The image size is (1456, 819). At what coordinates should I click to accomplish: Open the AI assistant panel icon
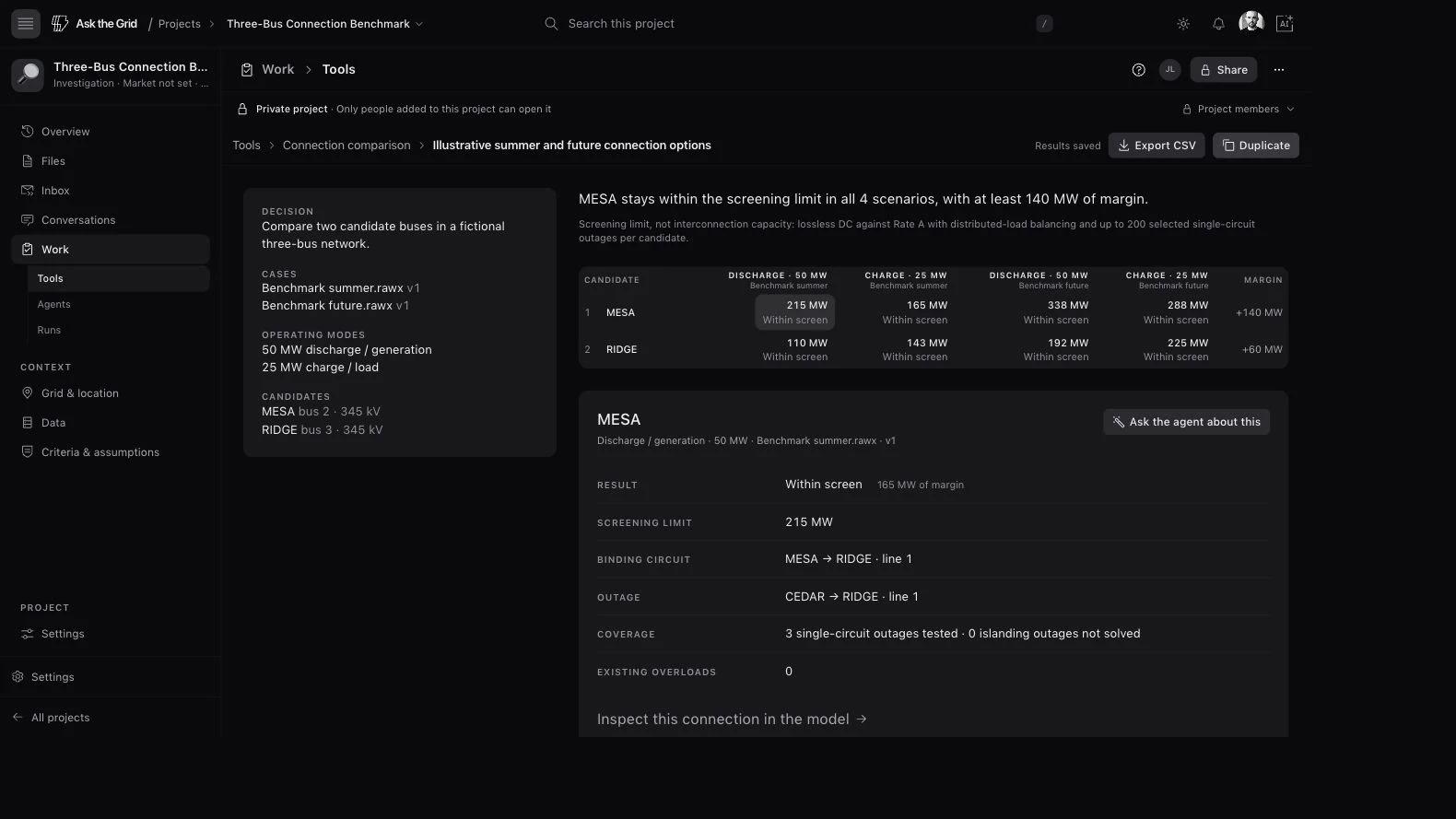click(x=1285, y=24)
